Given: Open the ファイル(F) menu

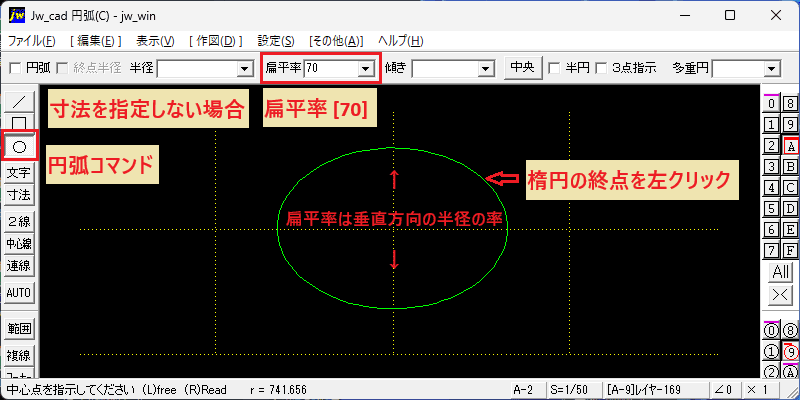Looking at the screenshot, I should pyautogui.click(x=32, y=41).
